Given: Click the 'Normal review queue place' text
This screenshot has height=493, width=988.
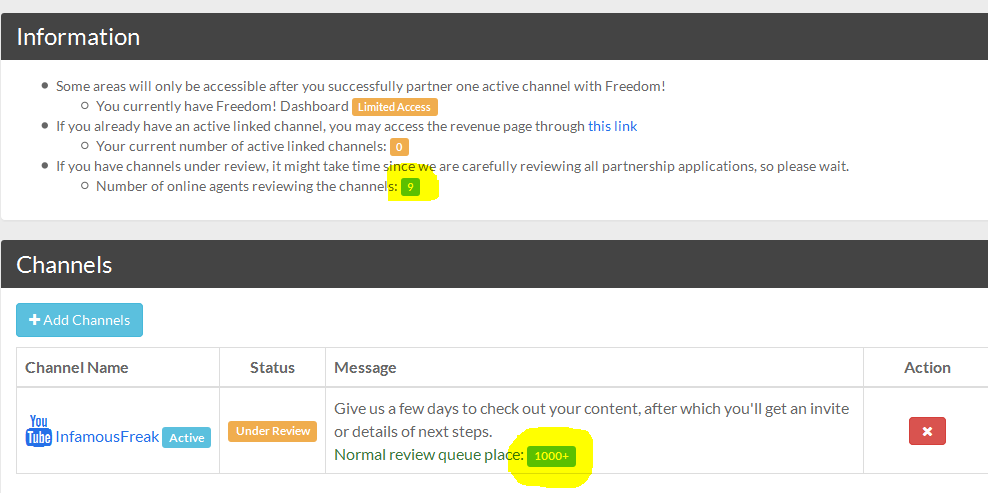Looking at the screenshot, I should click(x=429, y=455).
